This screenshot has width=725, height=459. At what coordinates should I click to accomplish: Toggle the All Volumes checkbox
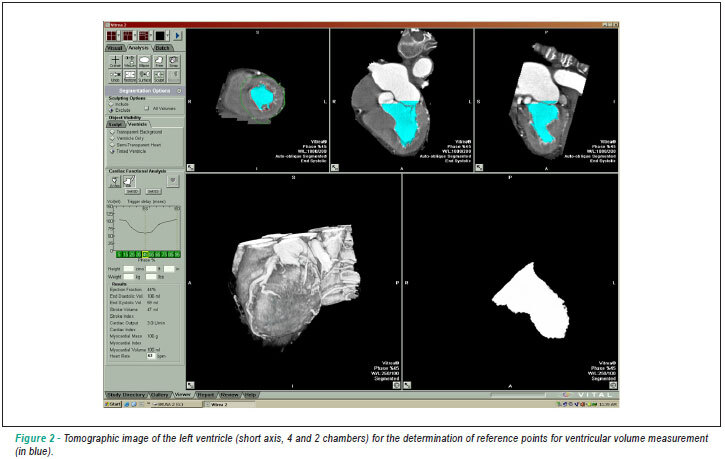(x=147, y=109)
